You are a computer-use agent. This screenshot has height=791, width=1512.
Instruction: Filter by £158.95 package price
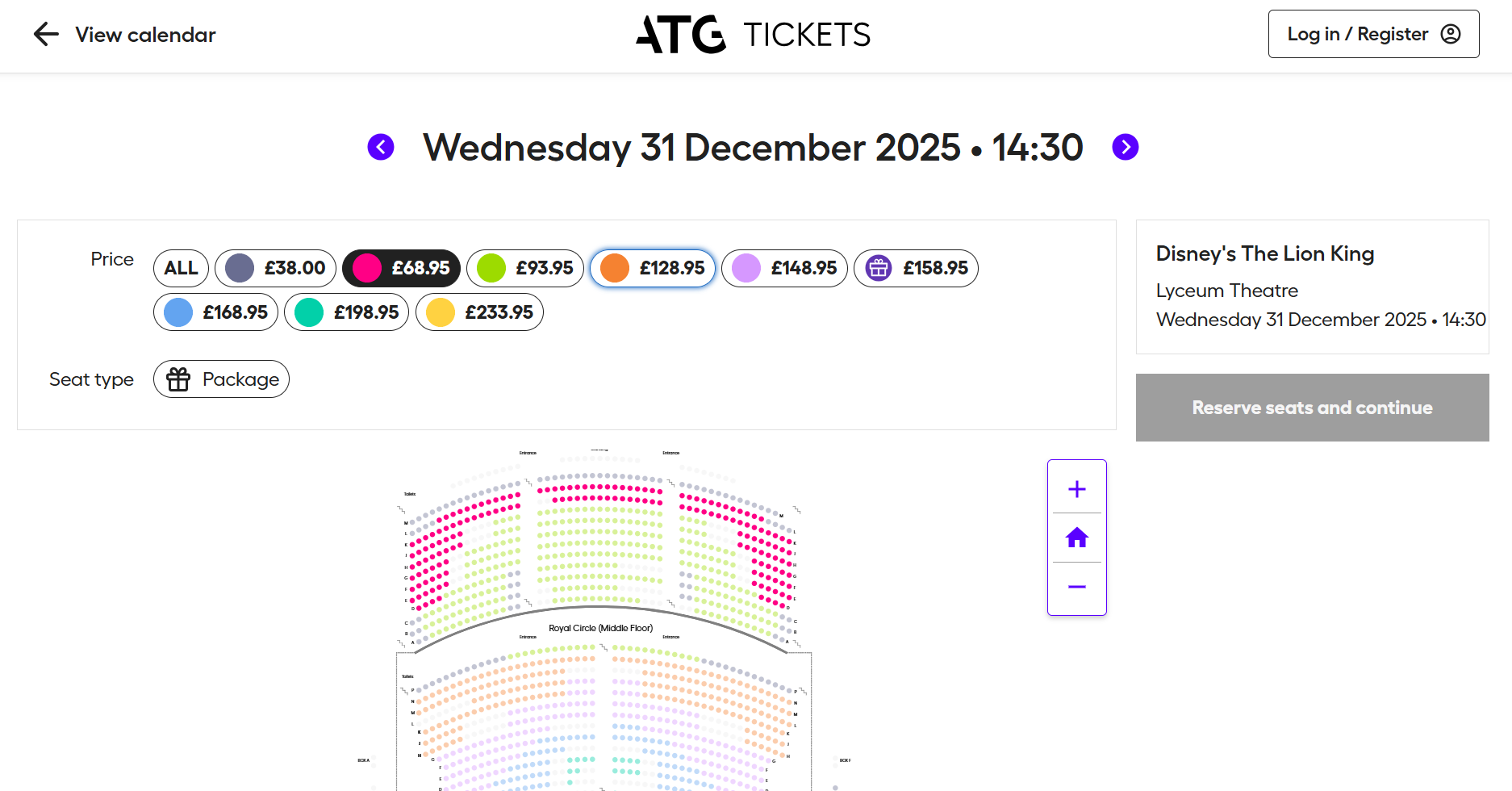point(916,268)
